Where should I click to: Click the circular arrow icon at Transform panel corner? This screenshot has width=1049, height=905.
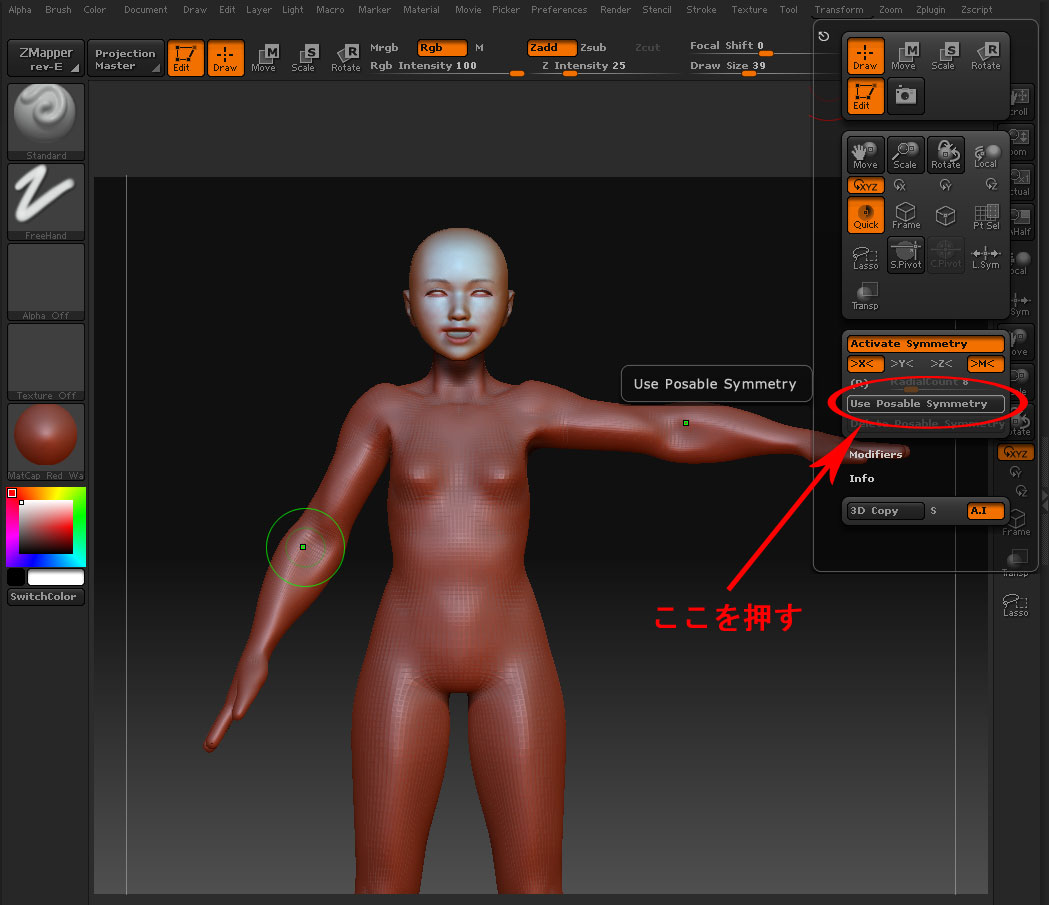(x=824, y=36)
